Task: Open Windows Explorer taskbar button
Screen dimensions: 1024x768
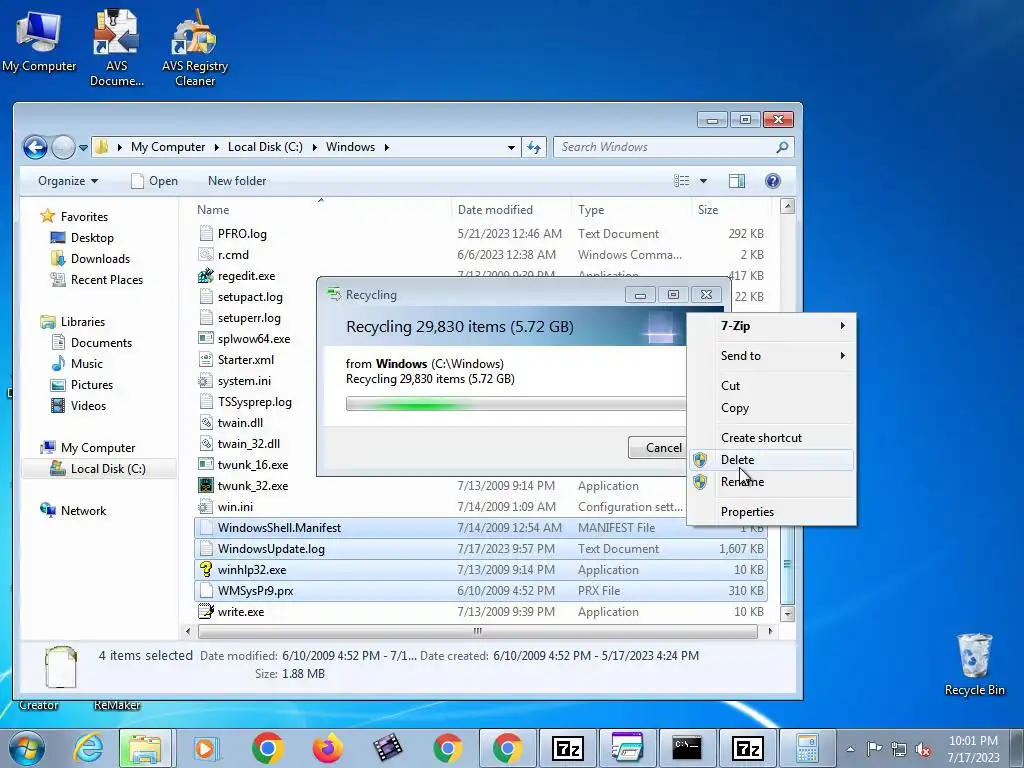Action: point(145,748)
